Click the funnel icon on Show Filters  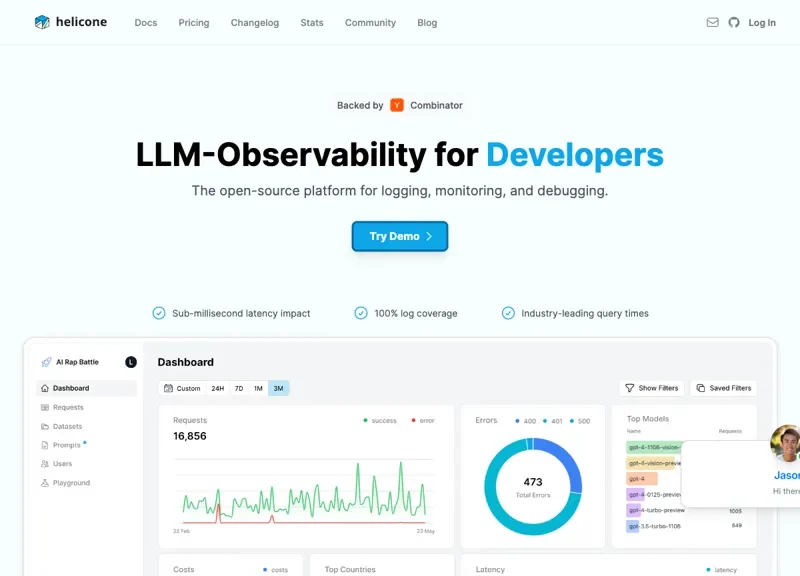coord(630,388)
